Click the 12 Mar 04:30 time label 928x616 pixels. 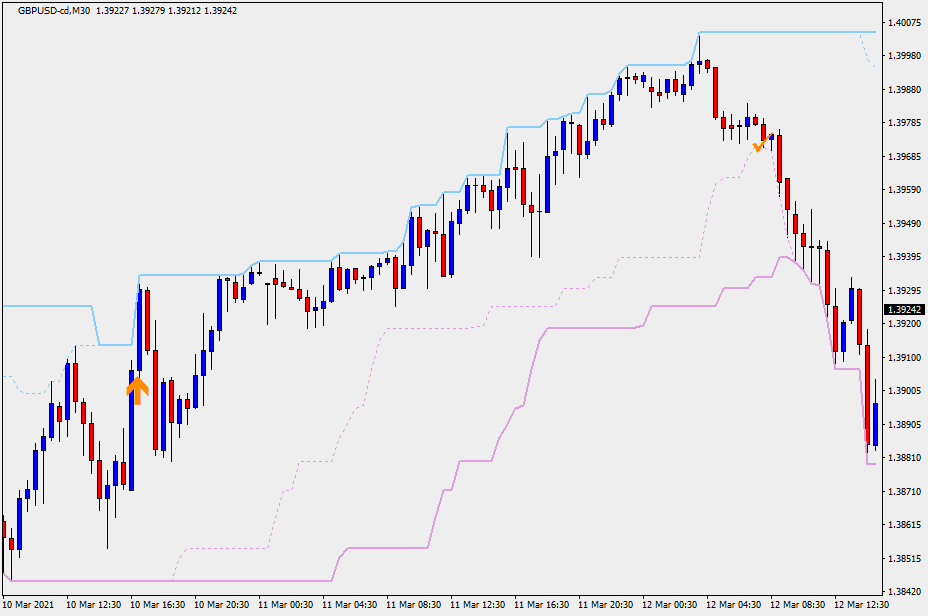point(735,605)
